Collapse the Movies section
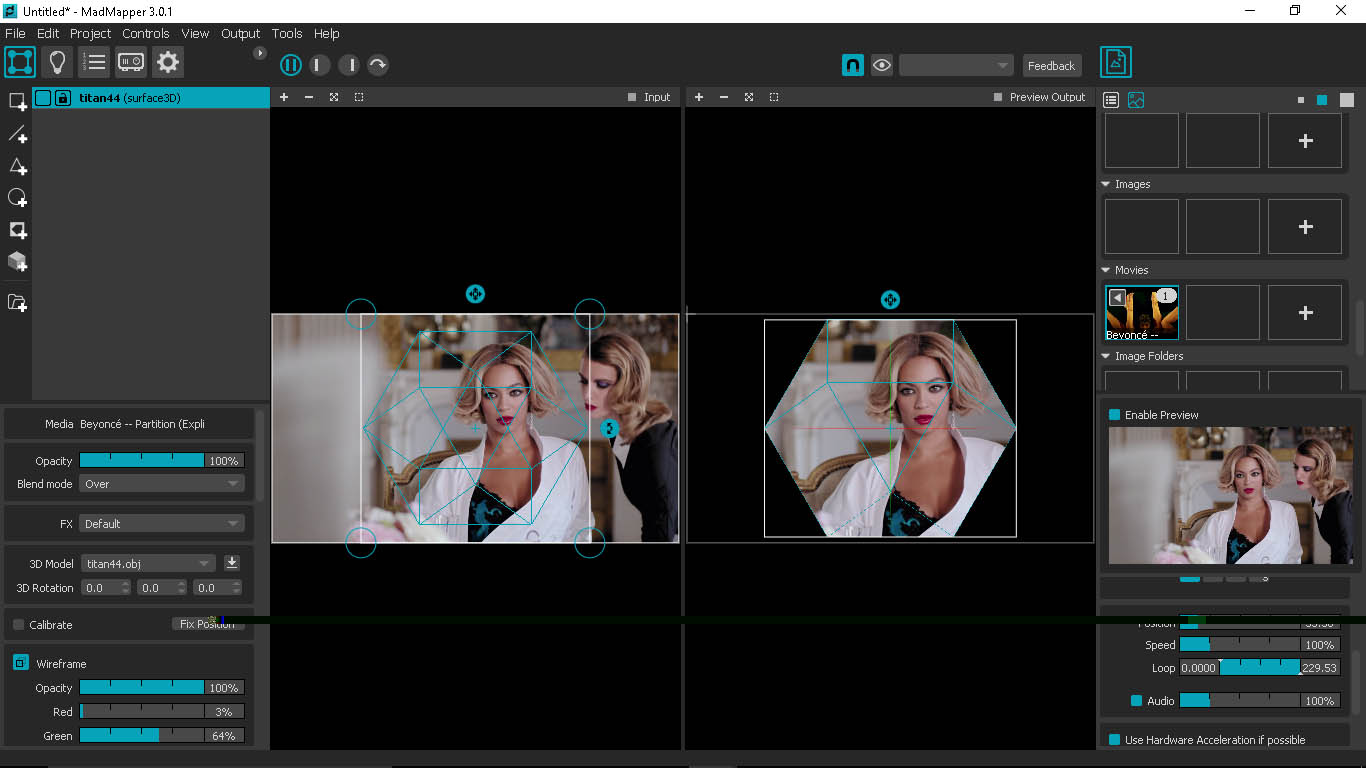The height and width of the screenshot is (768, 1366). tap(1106, 270)
